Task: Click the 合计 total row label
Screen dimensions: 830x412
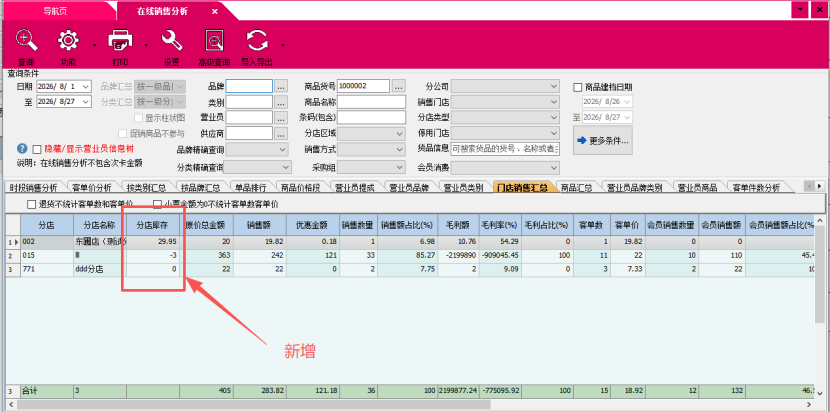Action: click(28, 391)
